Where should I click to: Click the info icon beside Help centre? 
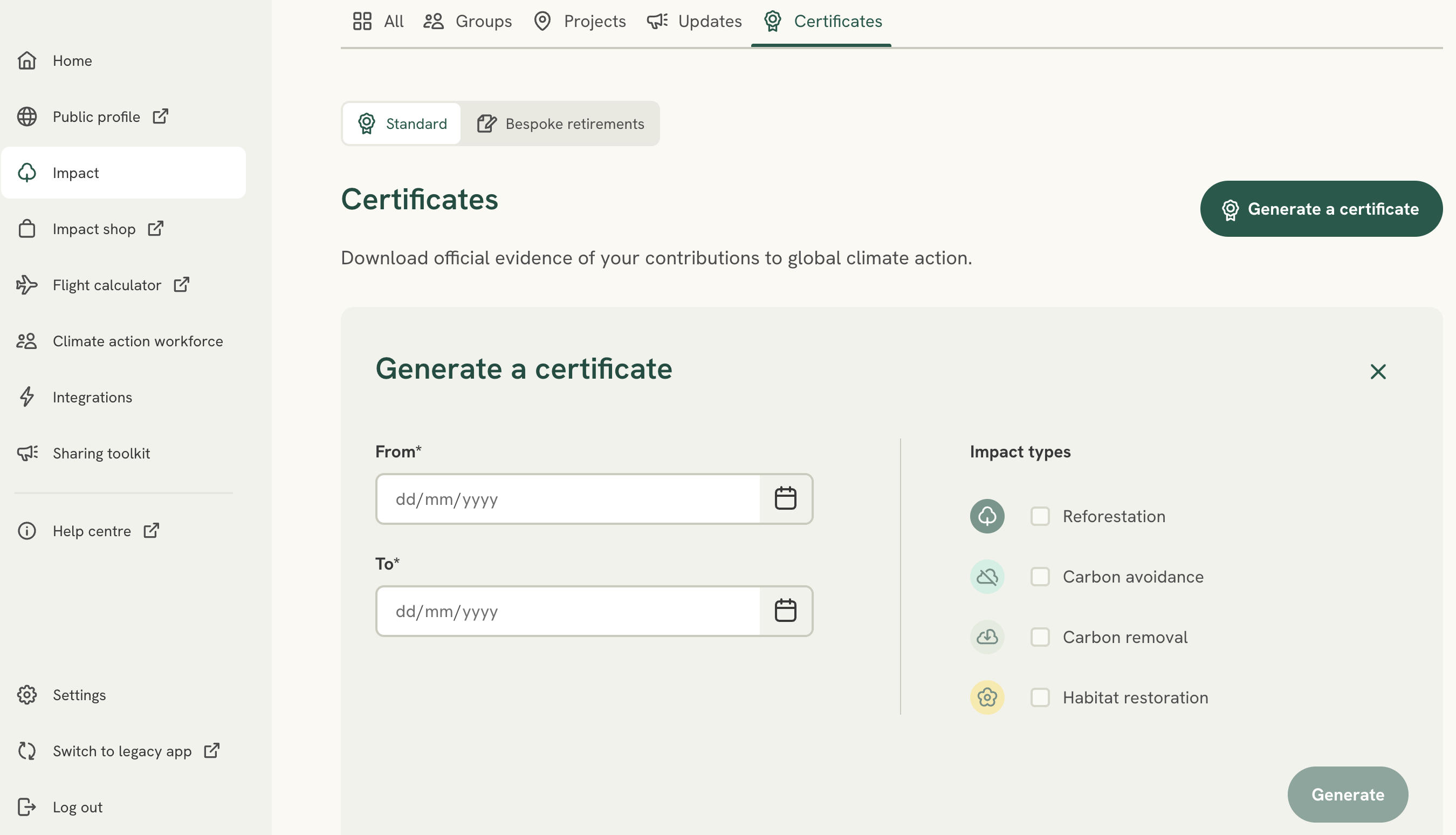[x=27, y=531]
